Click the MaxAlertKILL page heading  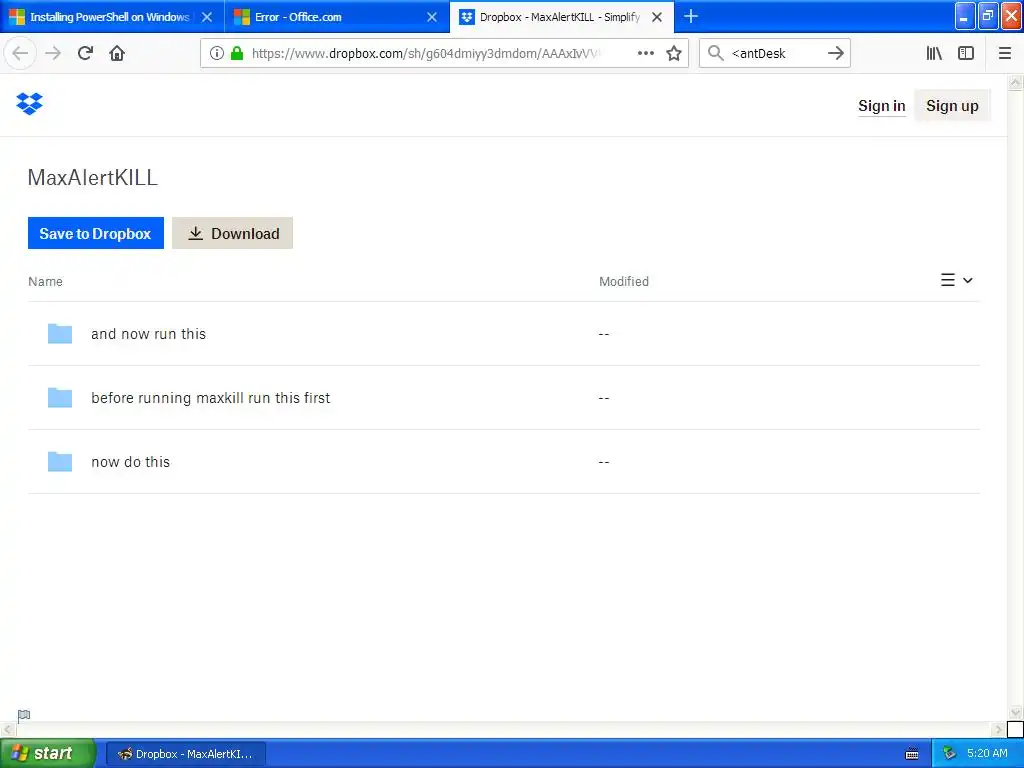93,178
